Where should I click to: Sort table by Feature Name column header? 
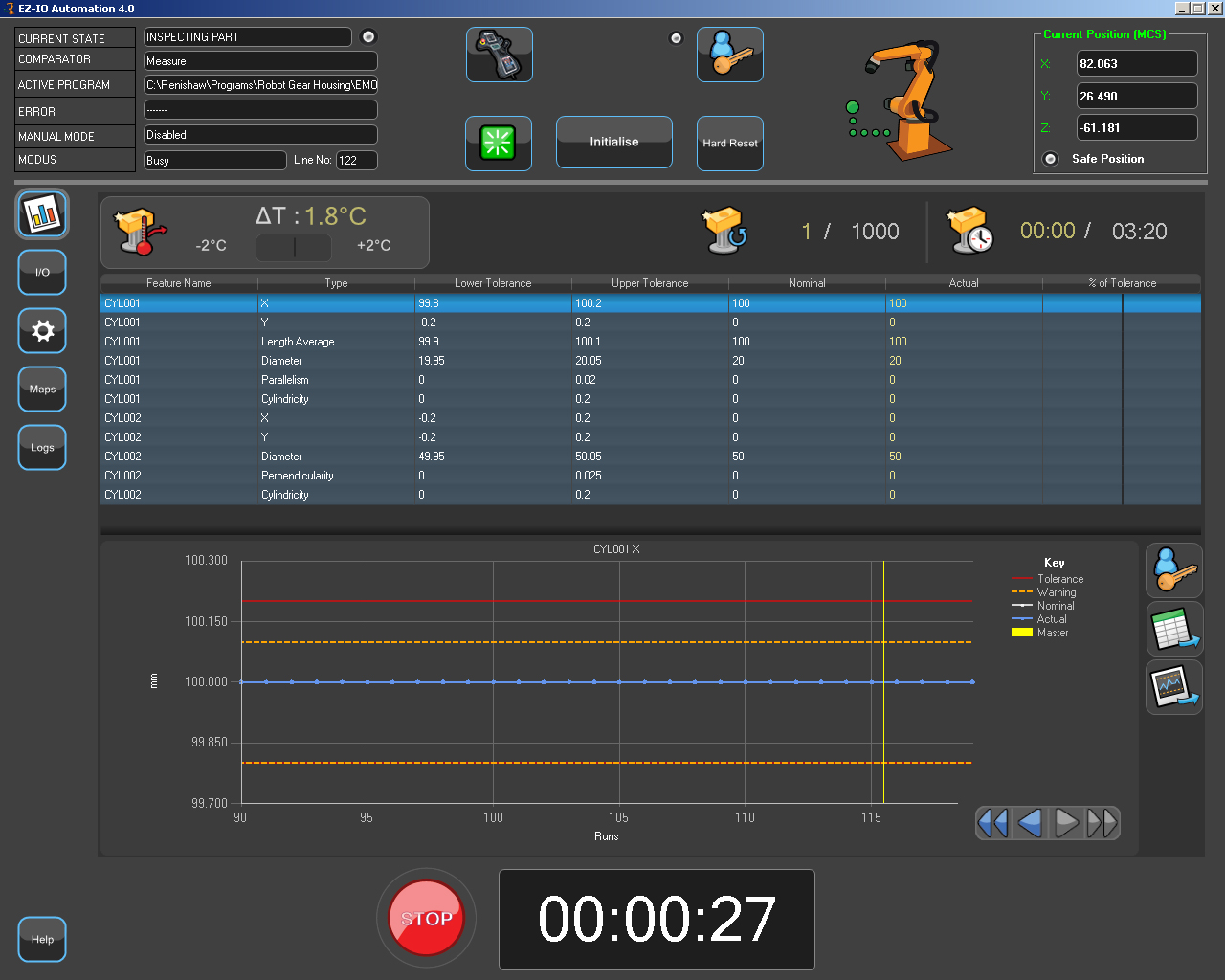pos(179,283)
